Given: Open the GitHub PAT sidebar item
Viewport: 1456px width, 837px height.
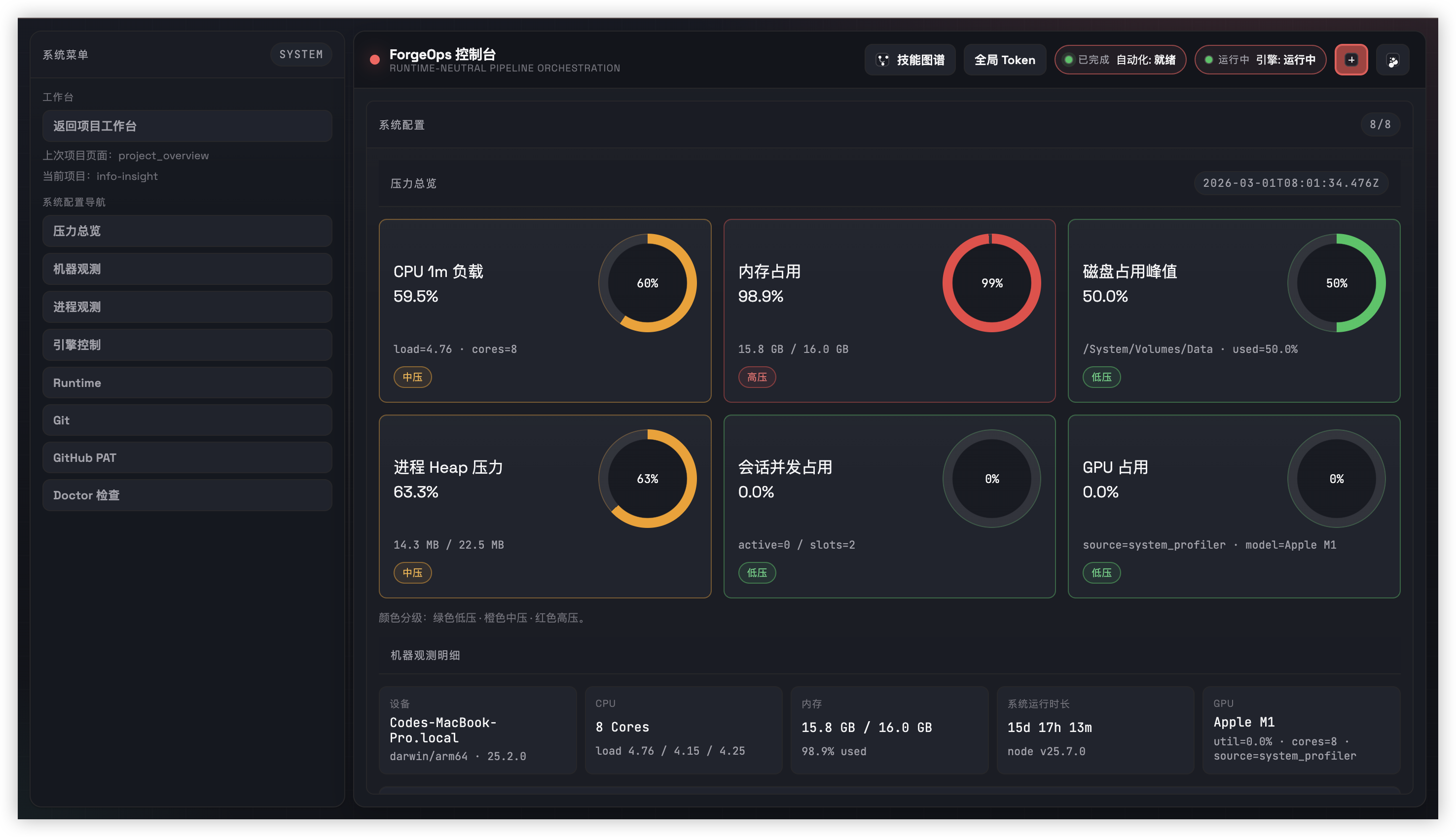Looking at the screenshot, I should coord(187,457).
